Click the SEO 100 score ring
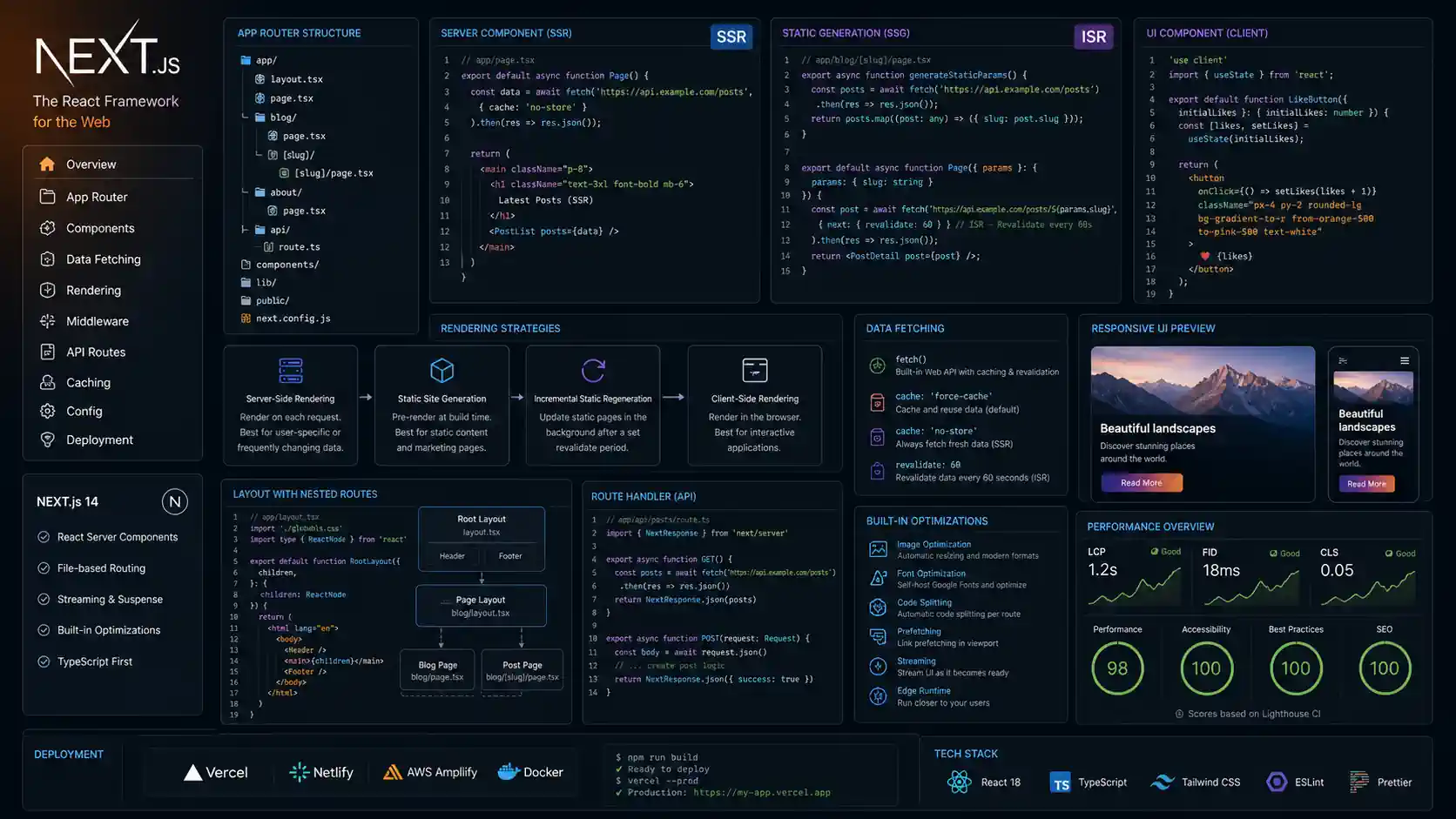This screenshot has height=819, width=1456. [1385, 668]
